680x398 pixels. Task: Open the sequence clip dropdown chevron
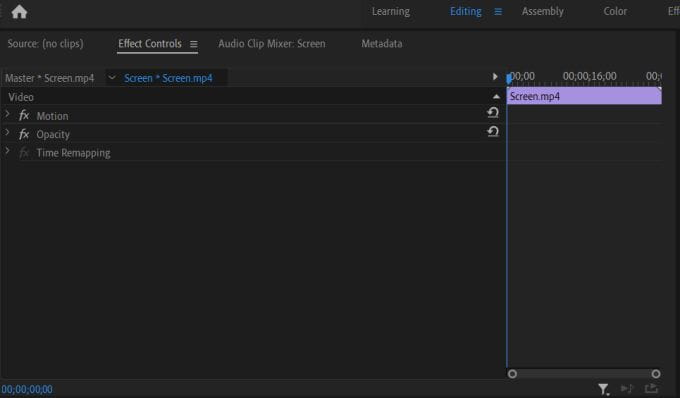(x=112, y=78)
